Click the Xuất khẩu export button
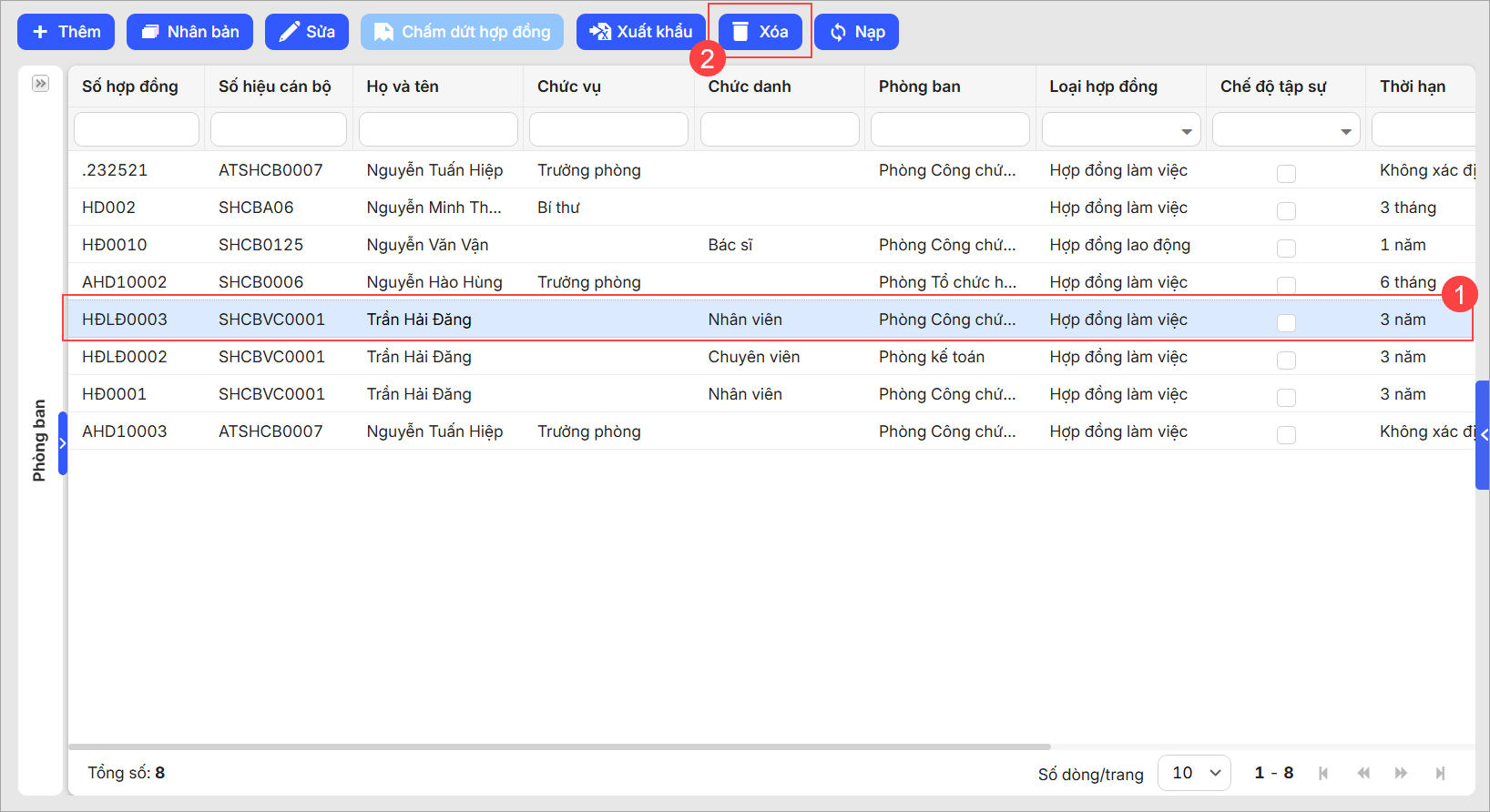The width and height of the screenshot is (1490, 812). [x=640, y=32]
